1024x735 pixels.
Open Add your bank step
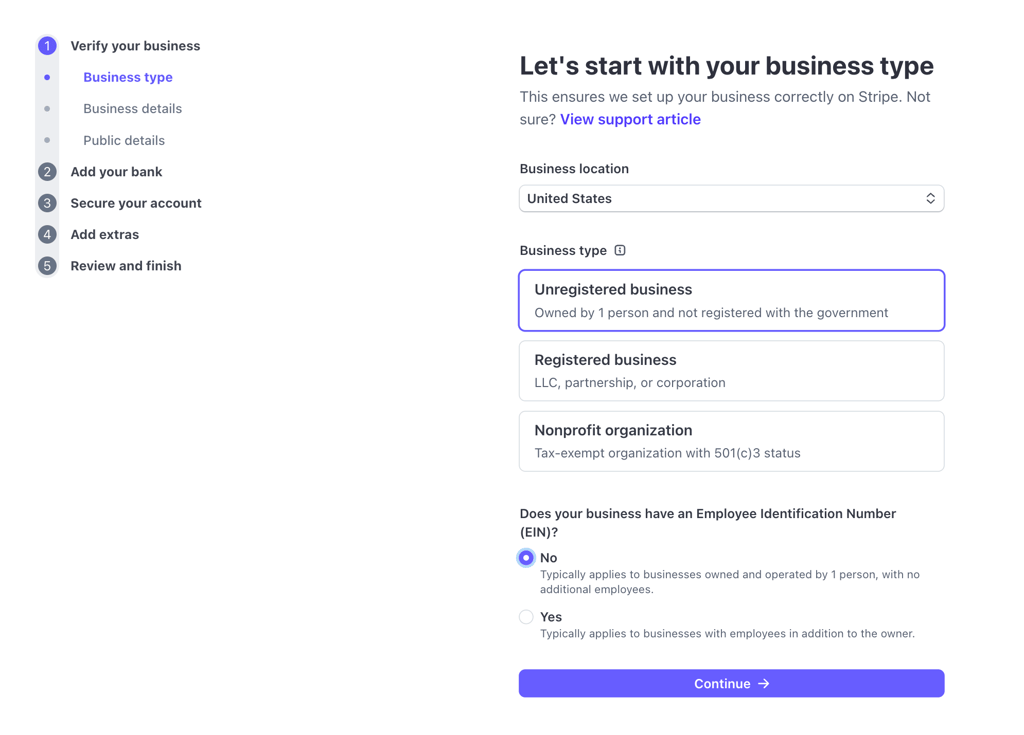[116, 172]
